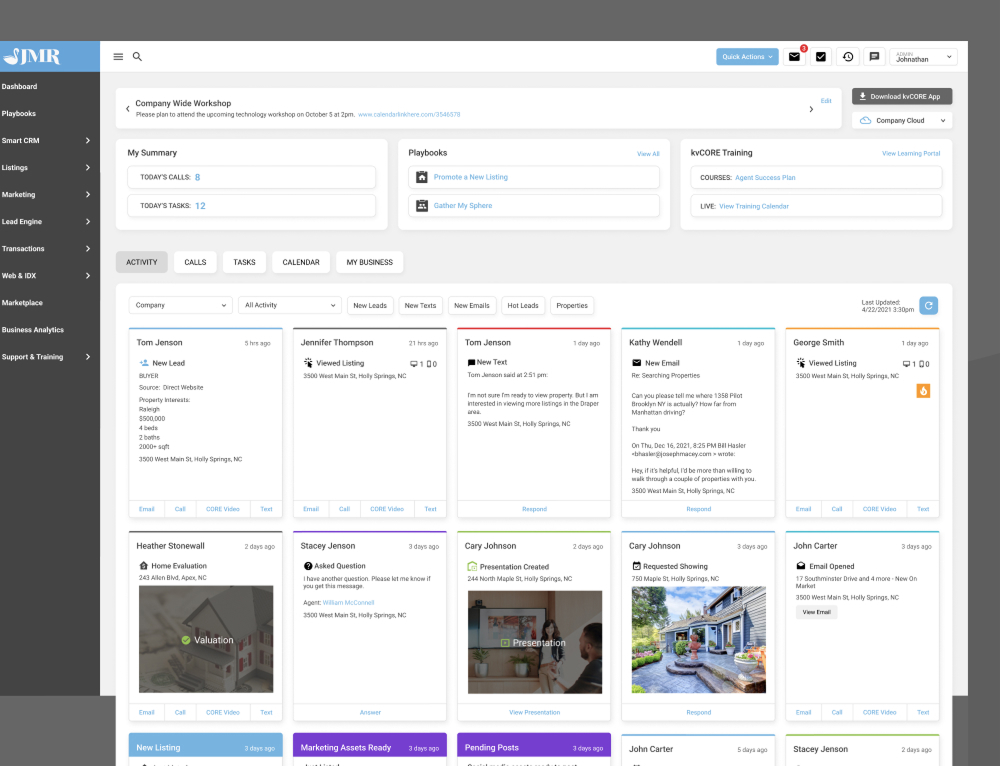
Task: Switch to the Calendar tab
Action: (301, 262)
